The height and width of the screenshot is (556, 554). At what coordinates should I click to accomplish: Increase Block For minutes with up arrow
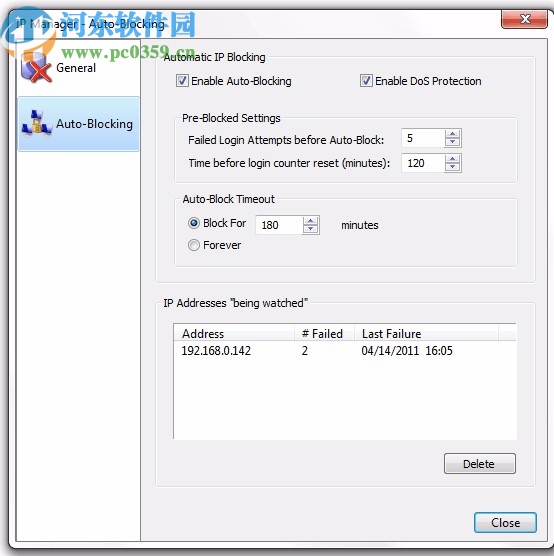click(310, 221)
